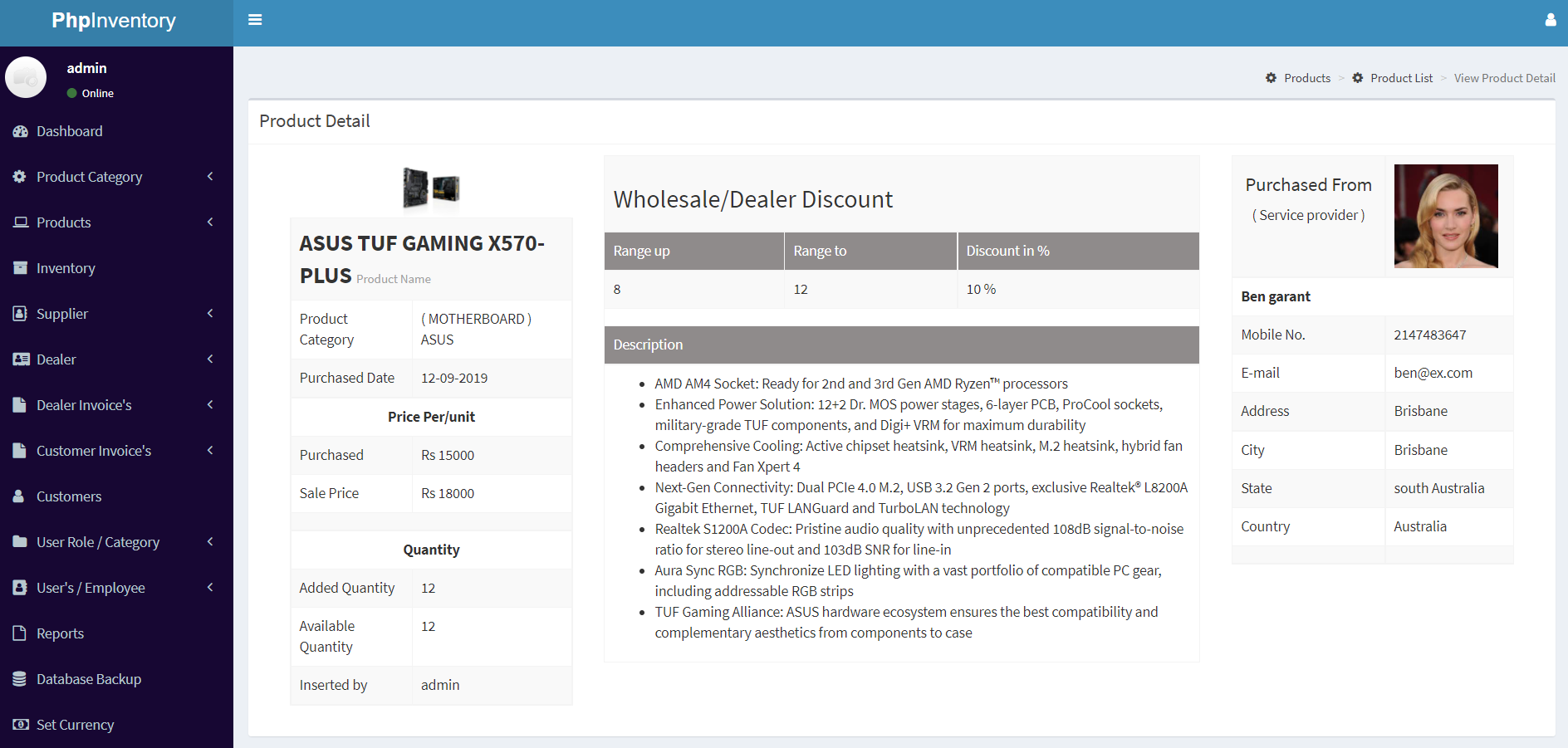Click the Inventory box icon
Image resolution: width=1568 pixels, height=748 pixels.
click(21, 268)
